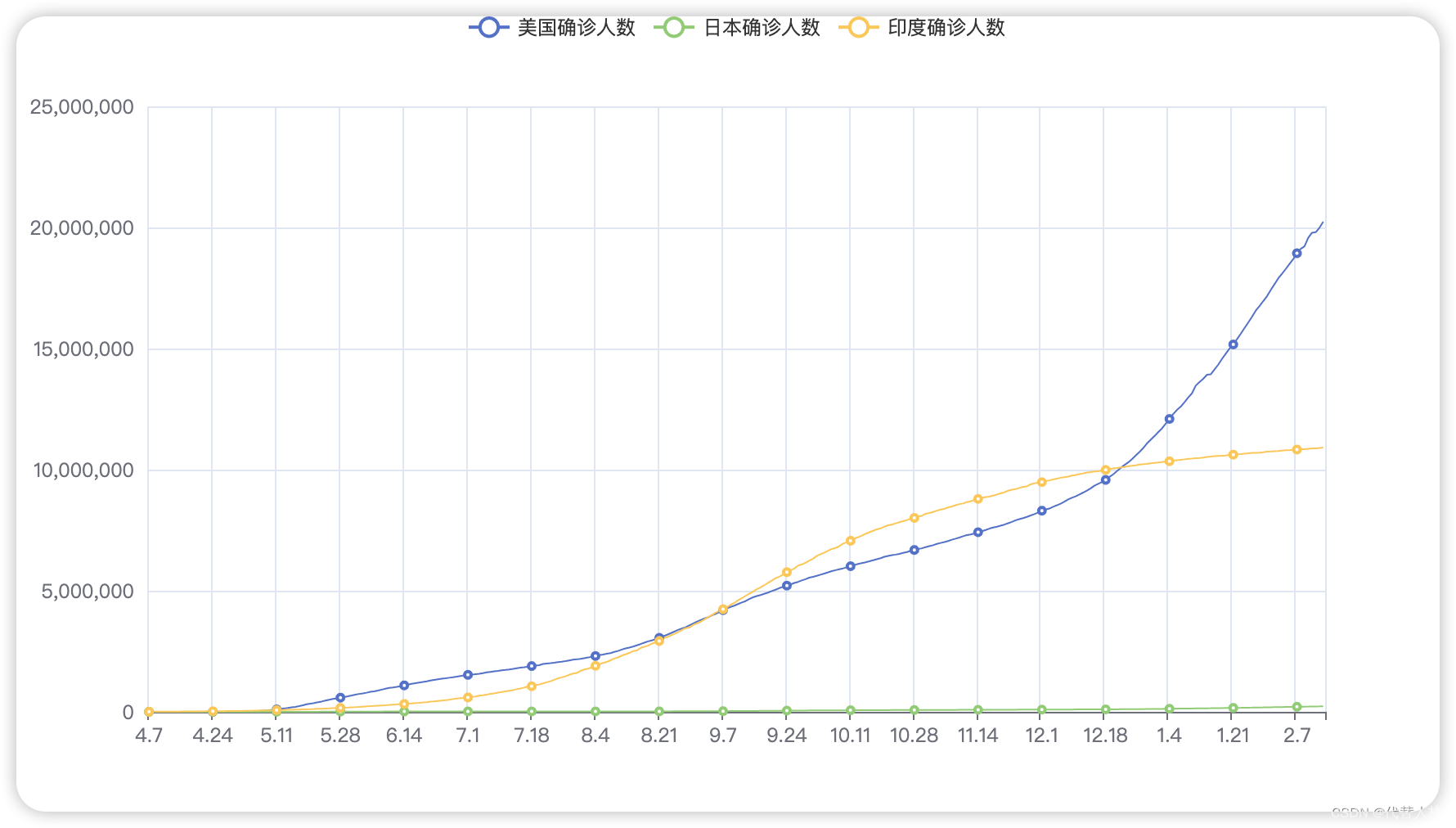
Task: Click the y-axis label 25,000,000
Action: [81, 107]
